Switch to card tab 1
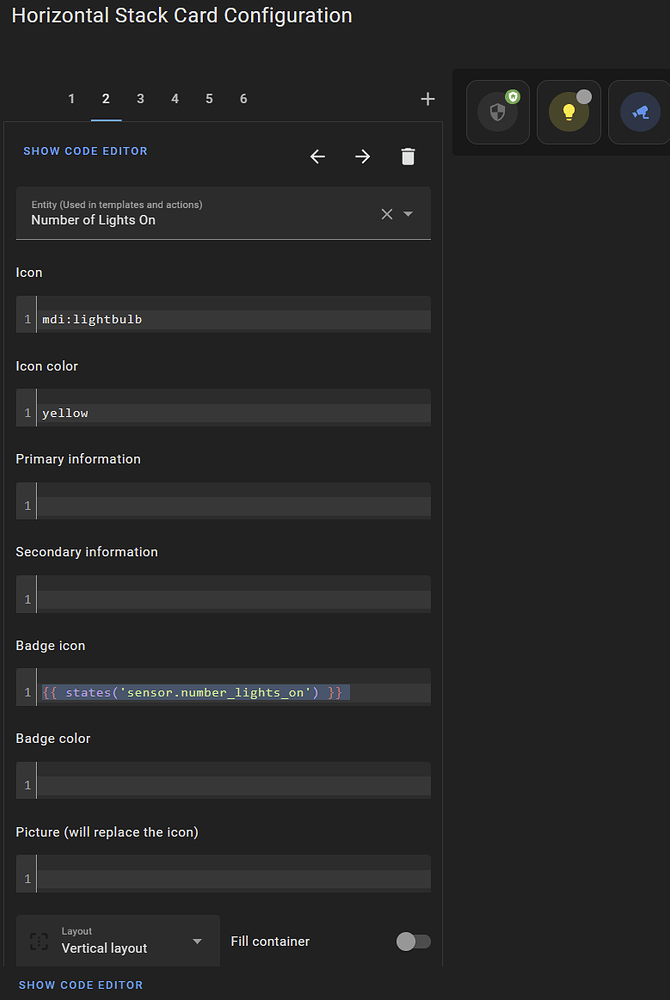 (x=72, y=99)
